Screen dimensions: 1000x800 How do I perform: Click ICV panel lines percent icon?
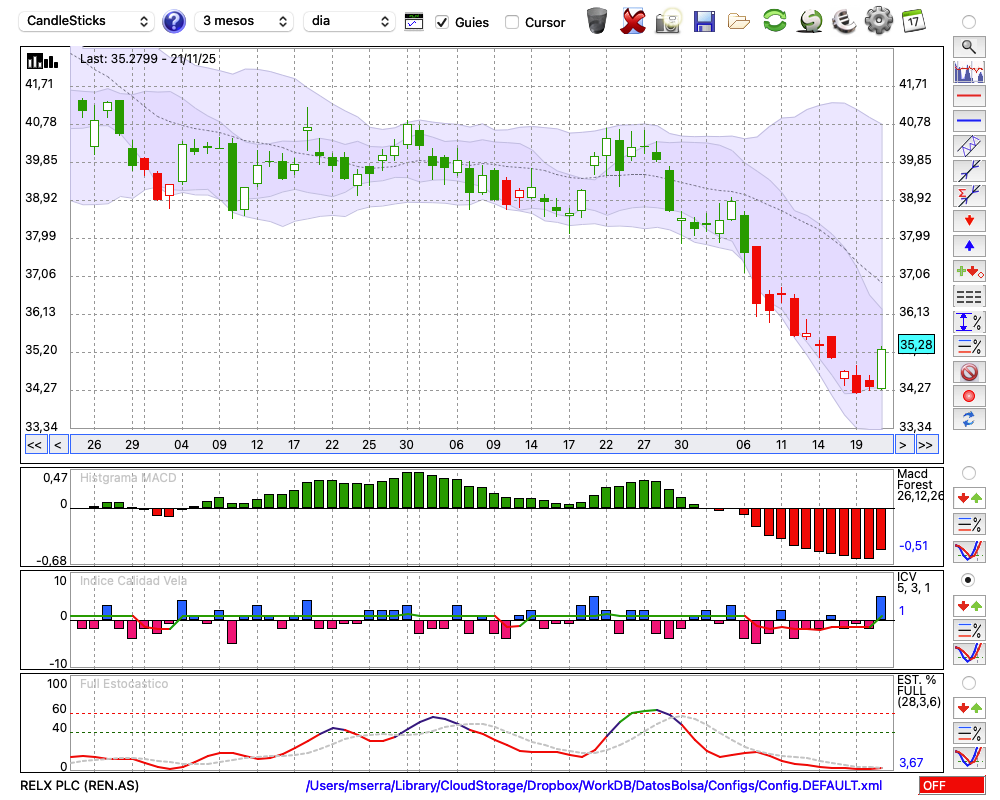[x=969, y=630]
